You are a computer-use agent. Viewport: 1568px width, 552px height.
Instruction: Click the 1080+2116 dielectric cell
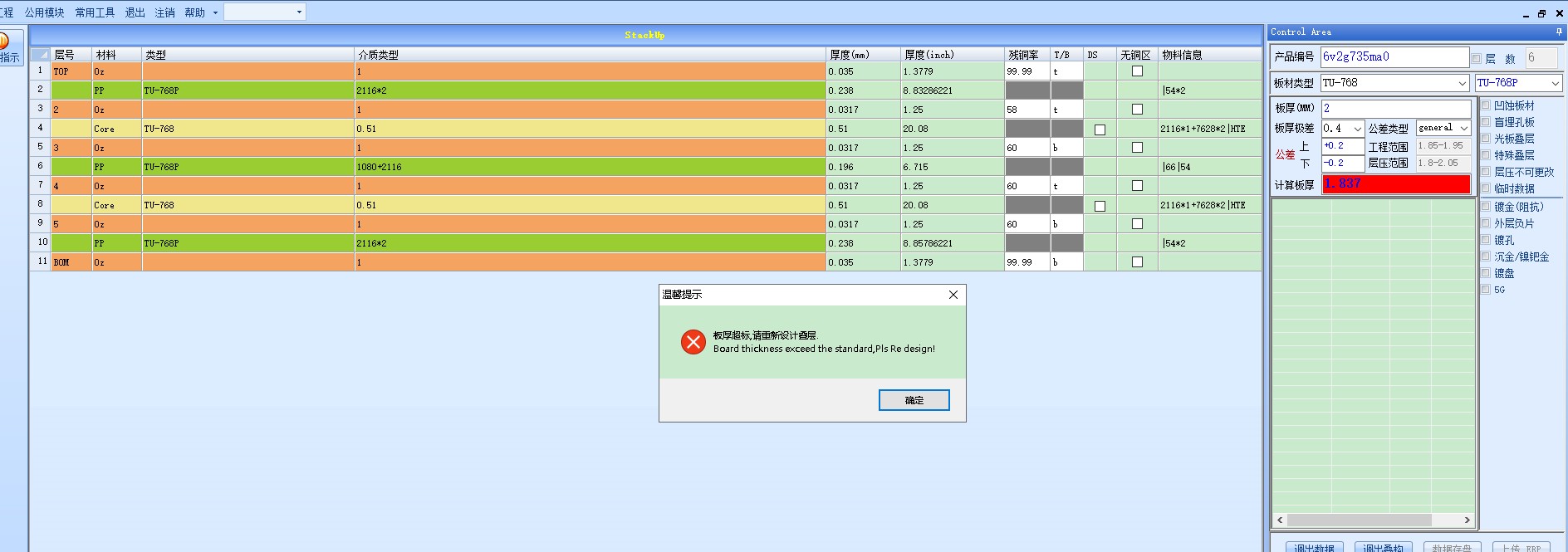click(590, 167)
